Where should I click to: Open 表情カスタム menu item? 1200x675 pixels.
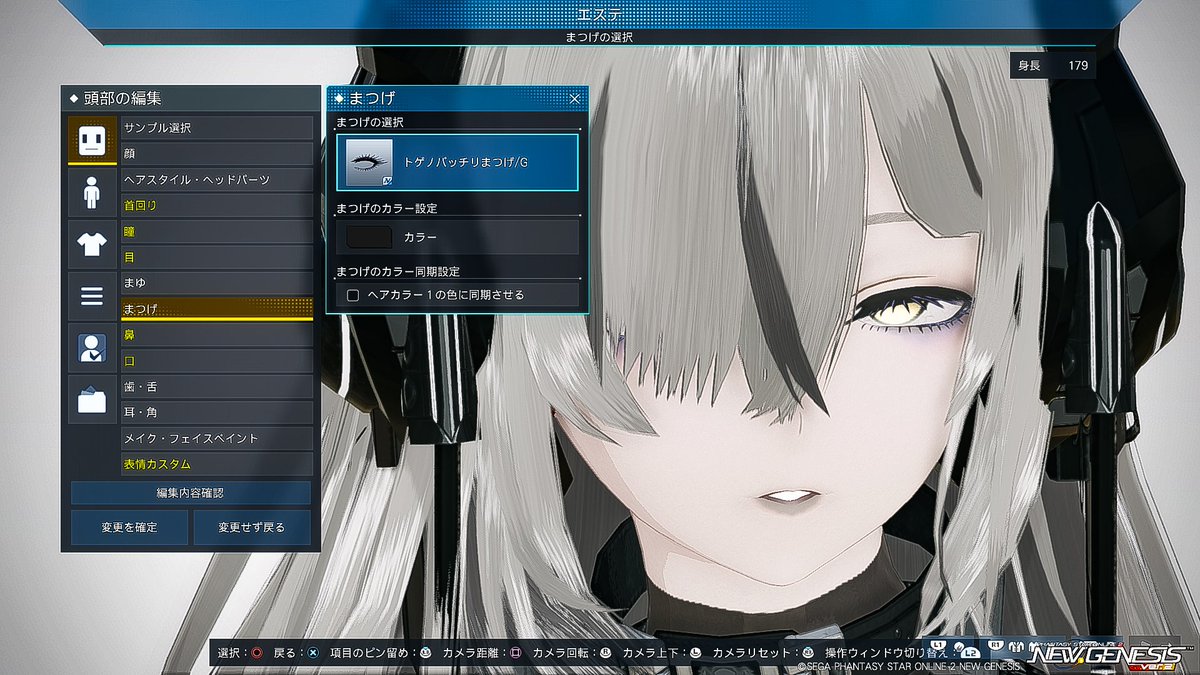(217, 465)
